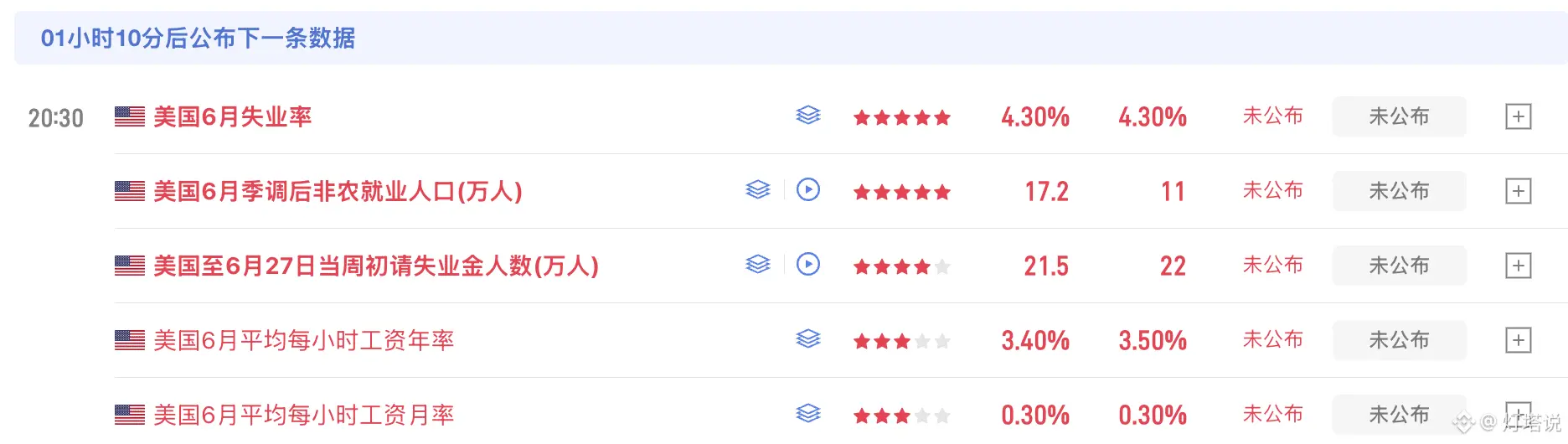Play video for 初请失业金人数 row
Viewport: 1568px width, 444px height.
tap(807, 265)
